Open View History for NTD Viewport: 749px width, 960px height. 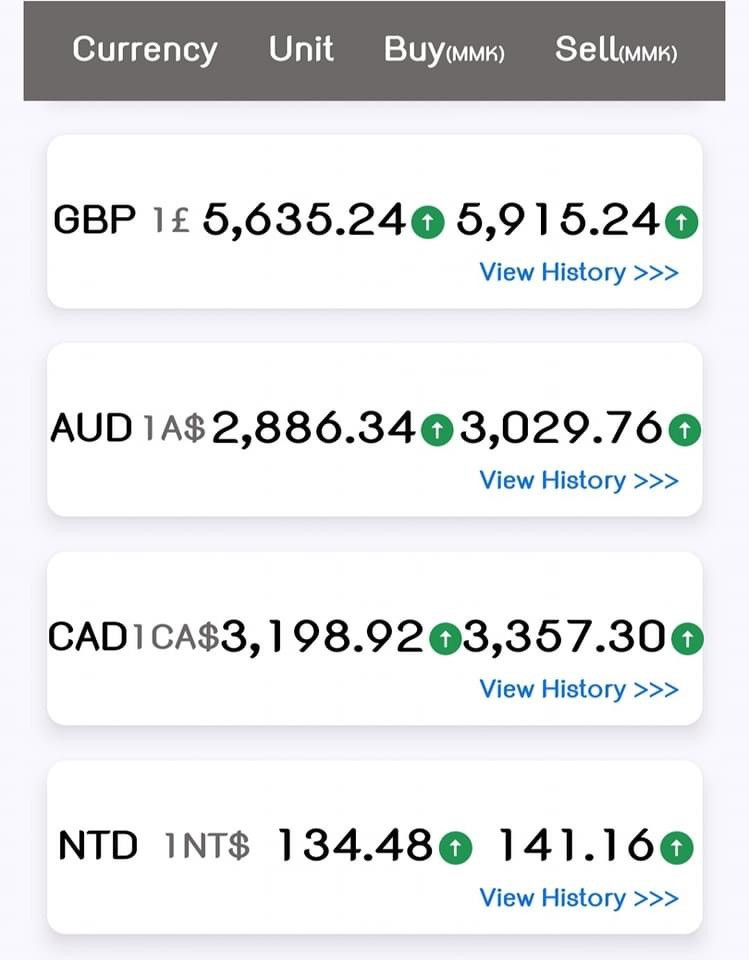(578, 897)
